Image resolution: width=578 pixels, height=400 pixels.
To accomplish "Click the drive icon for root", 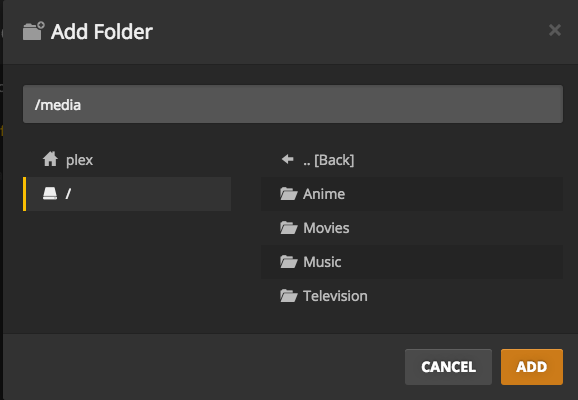I will [50, 194].
